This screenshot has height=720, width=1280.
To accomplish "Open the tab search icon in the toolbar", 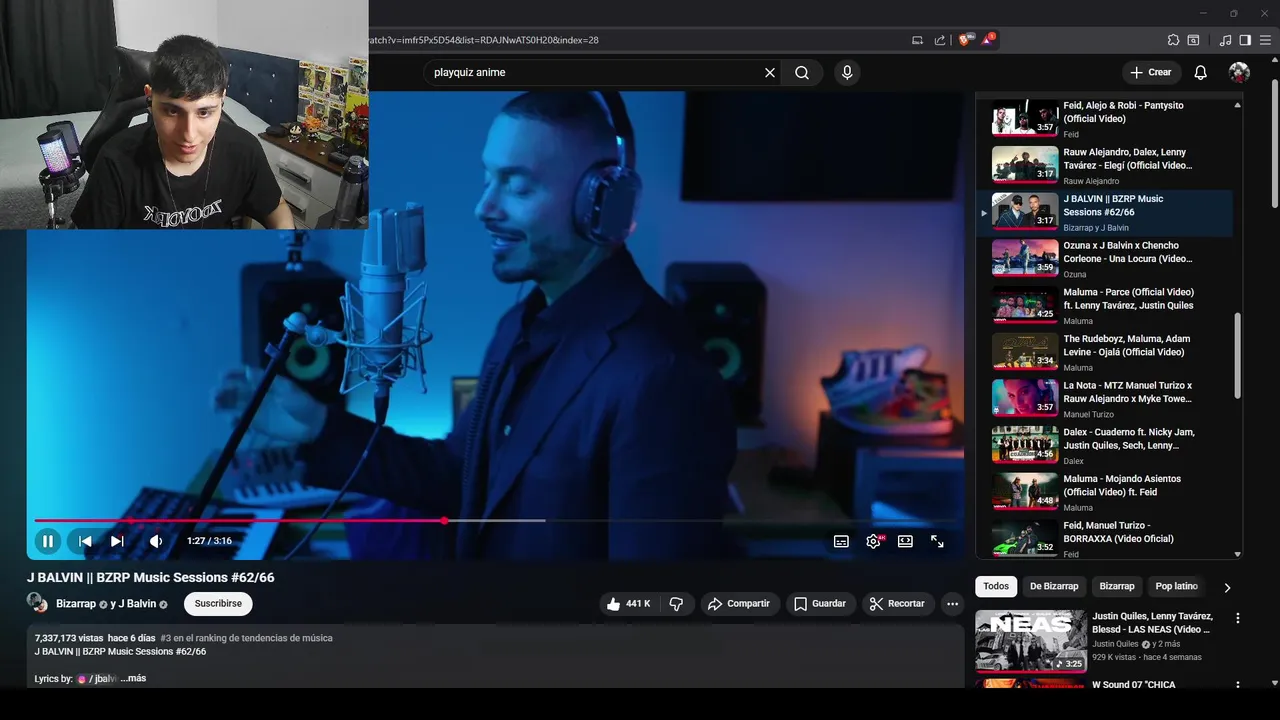I will pyautogui.click(x=1193, y=40).
